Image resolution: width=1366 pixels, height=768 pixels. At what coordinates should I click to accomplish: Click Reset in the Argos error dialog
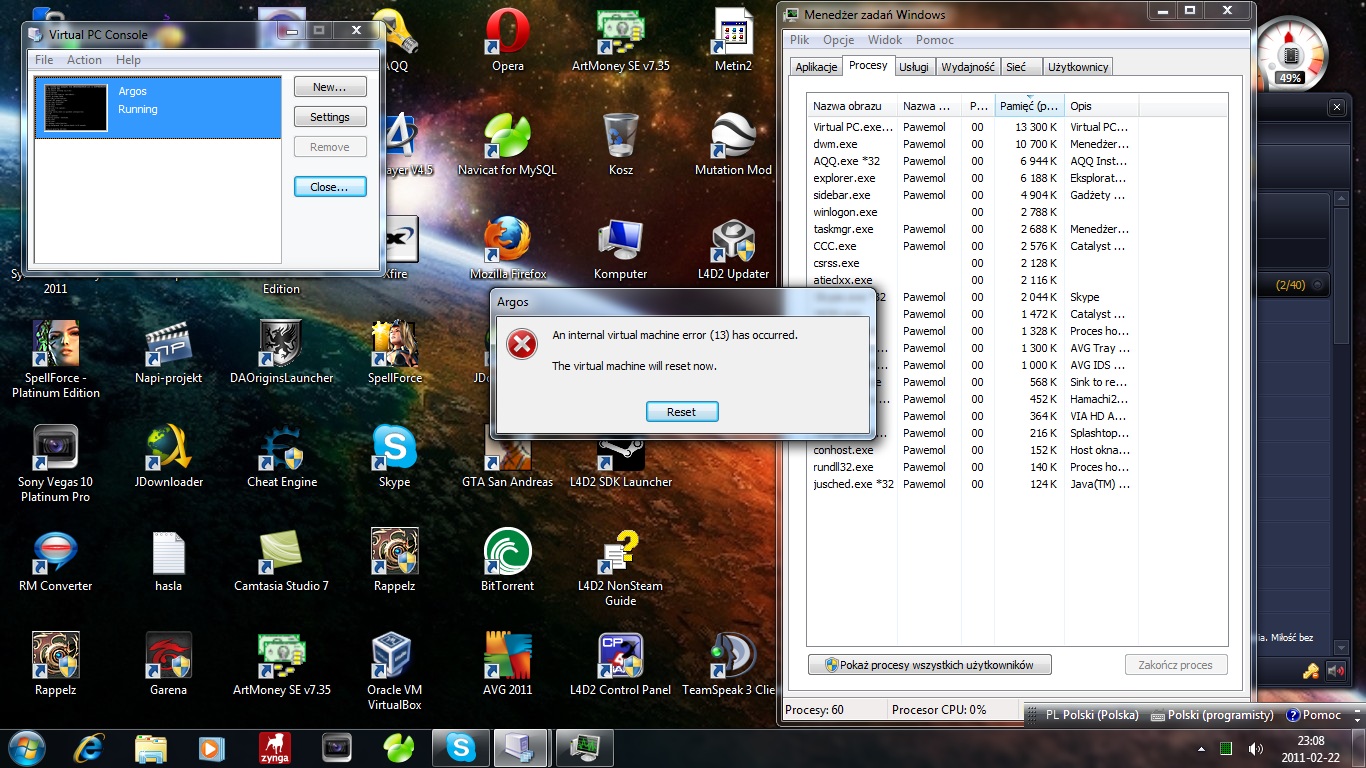(x=681, y=411)
